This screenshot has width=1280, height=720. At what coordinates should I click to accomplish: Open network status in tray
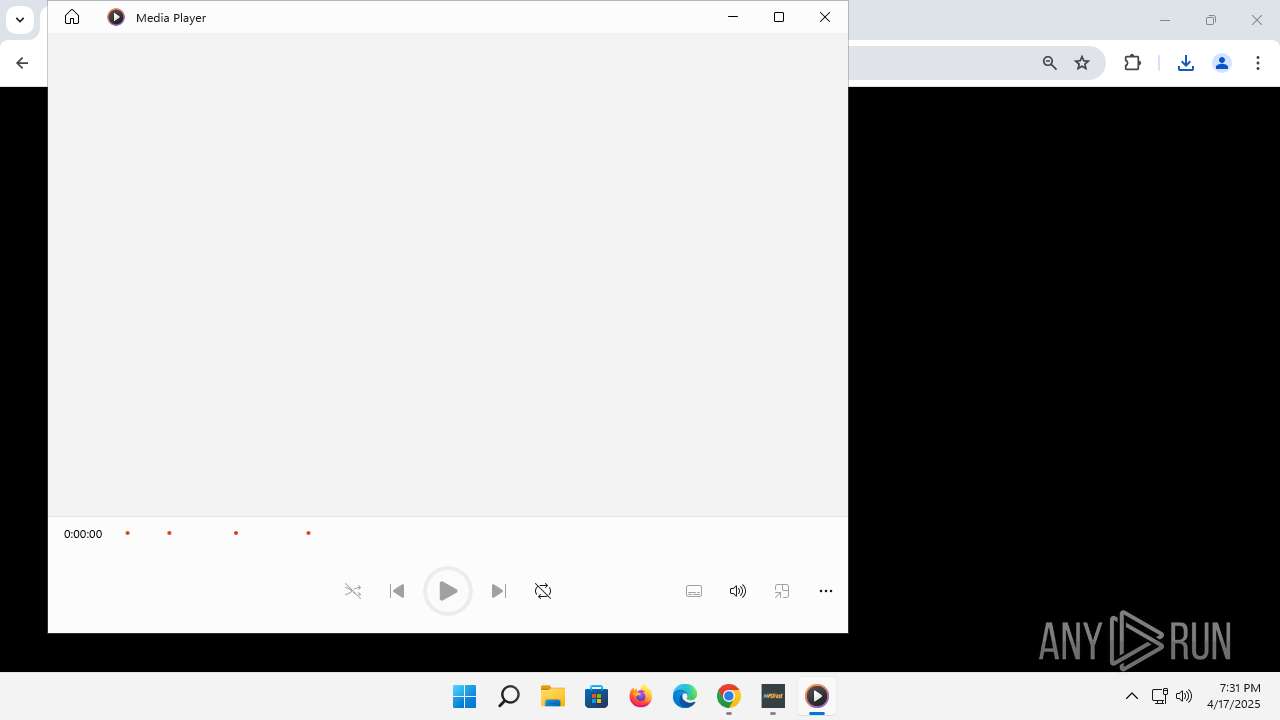(1160, 696)
